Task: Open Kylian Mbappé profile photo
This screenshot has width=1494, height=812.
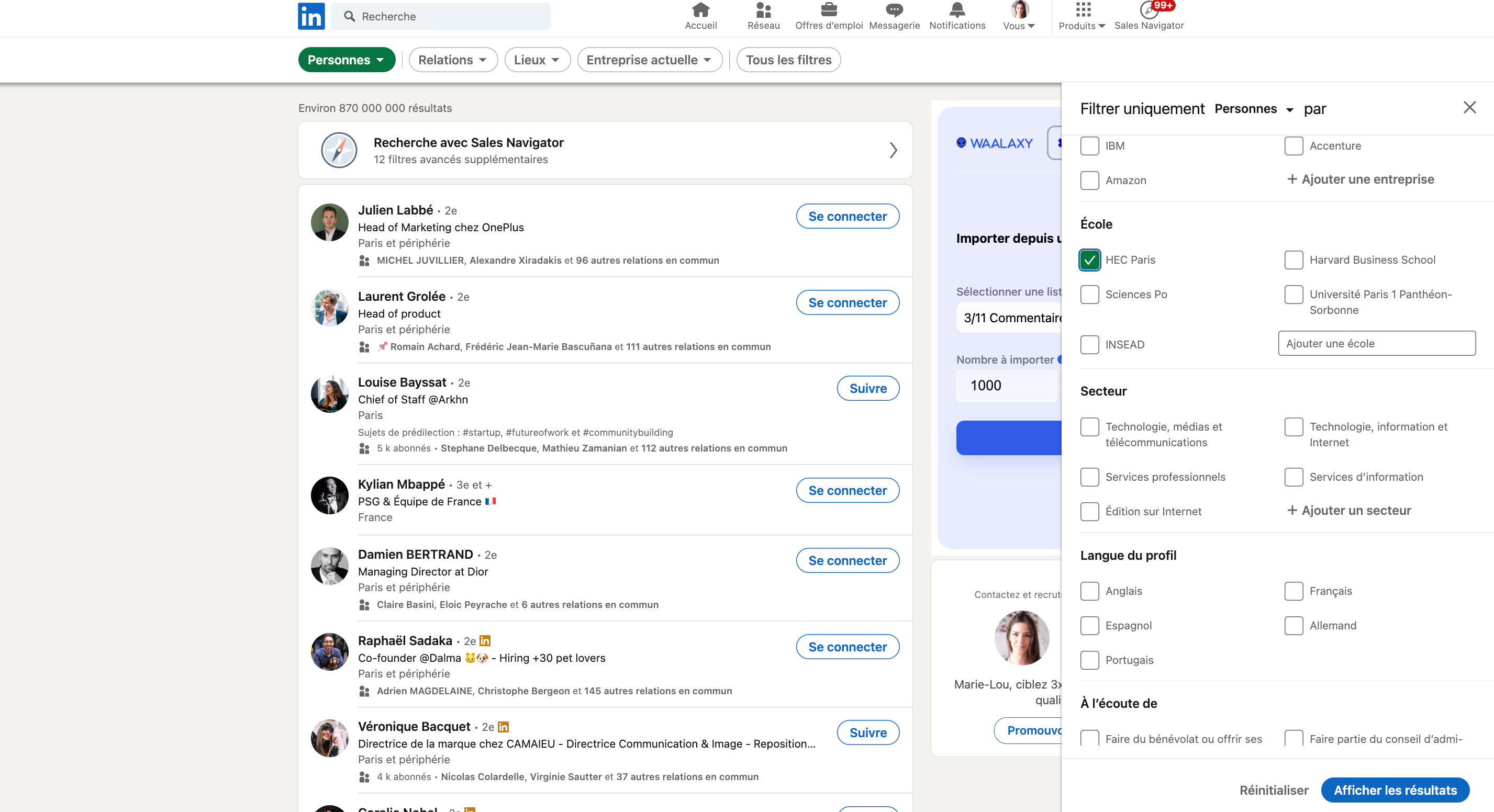Action: coord(329,495)
